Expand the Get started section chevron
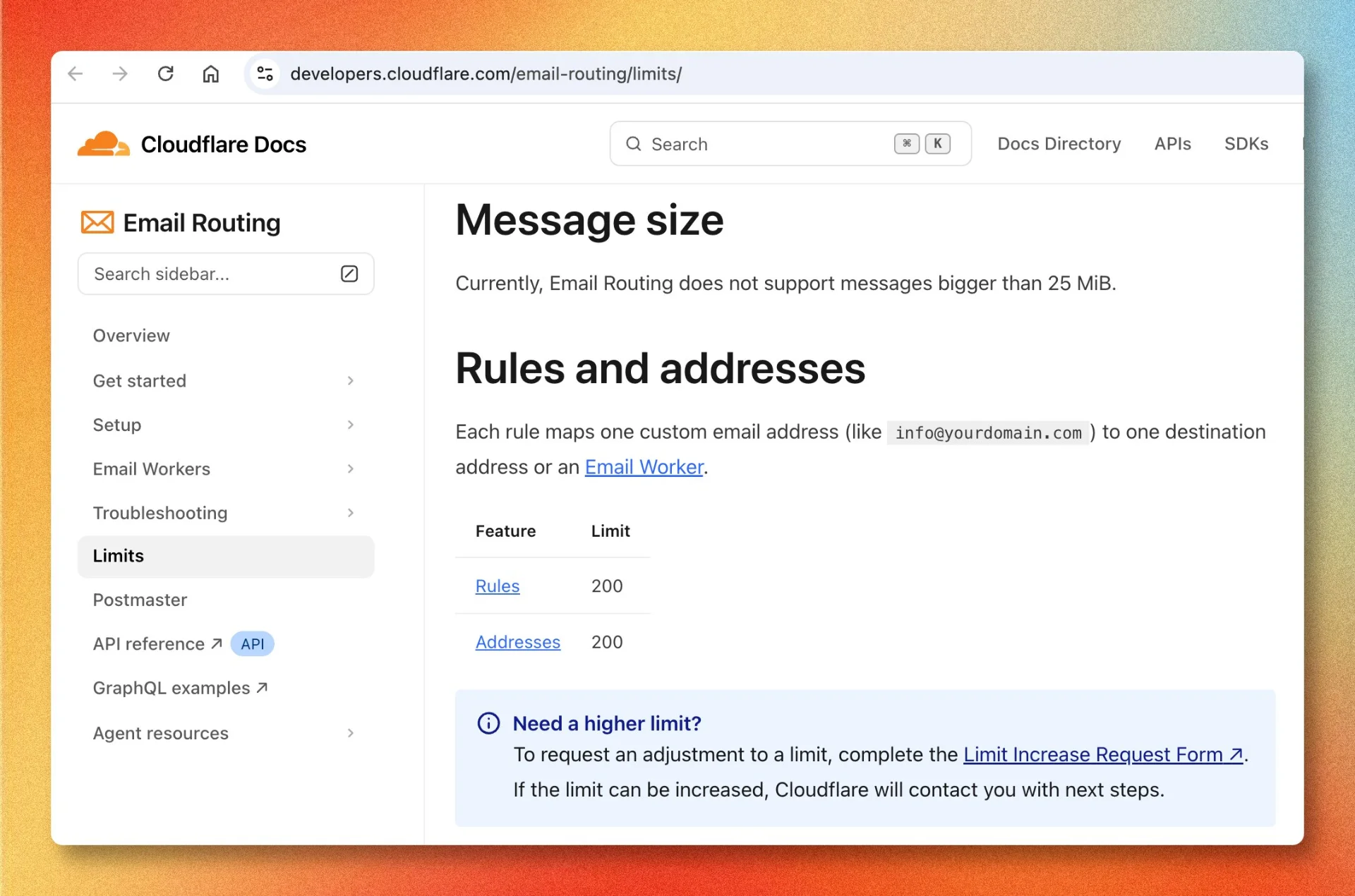 pos(351,381)
